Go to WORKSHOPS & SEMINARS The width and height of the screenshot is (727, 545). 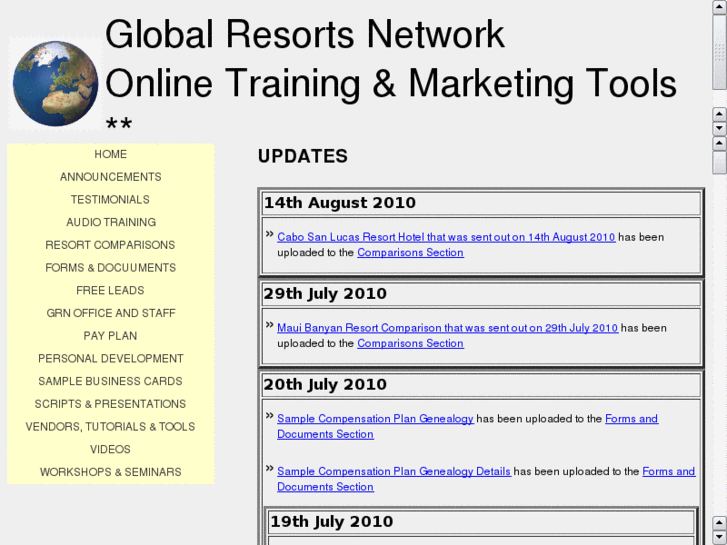[110, 473]
